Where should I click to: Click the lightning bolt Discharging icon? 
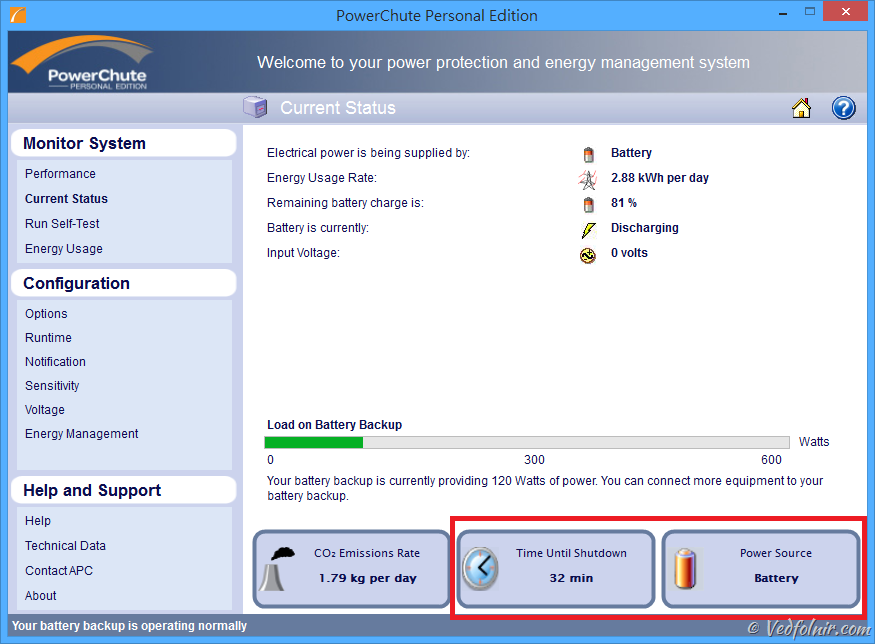pos(588,229)
